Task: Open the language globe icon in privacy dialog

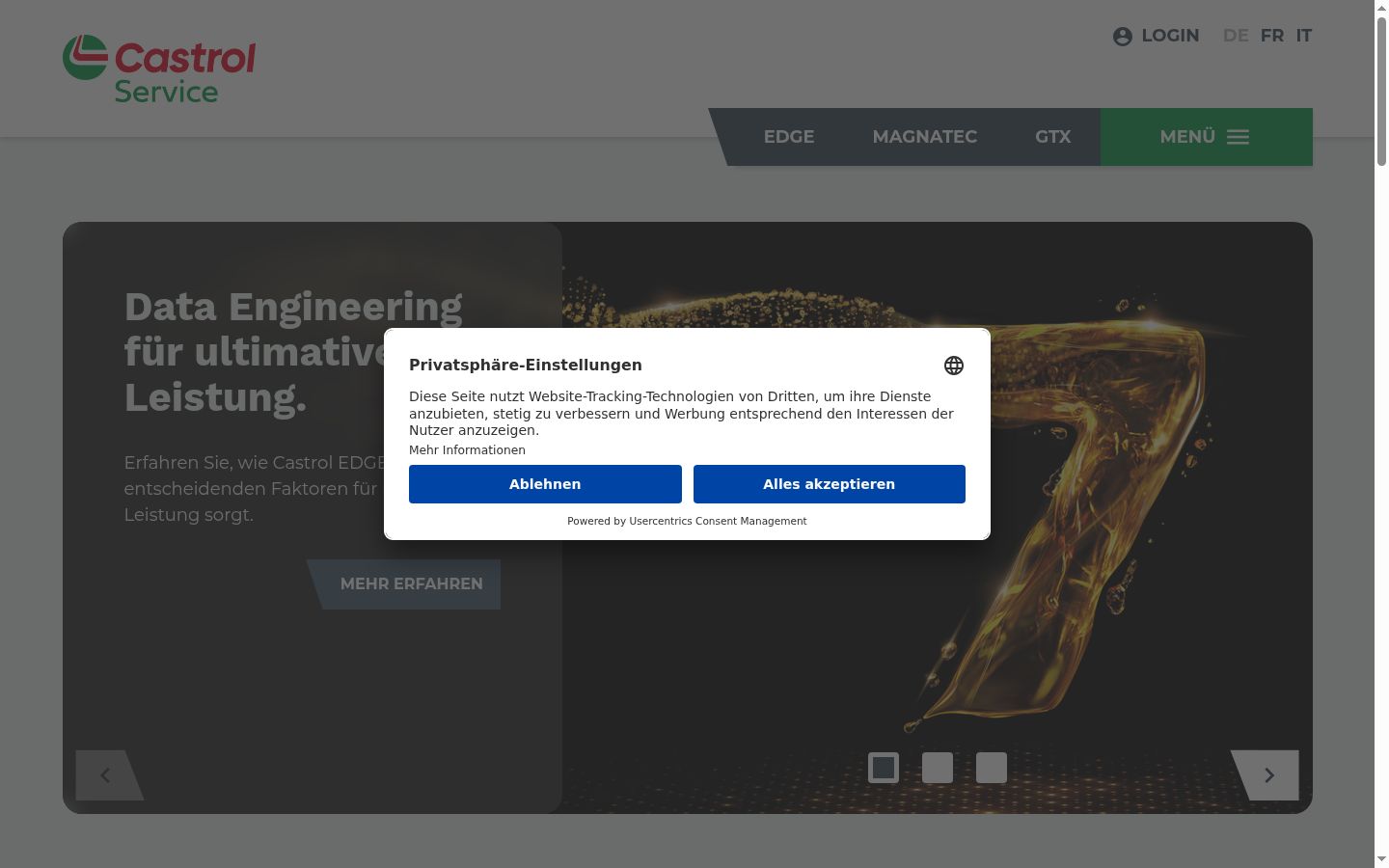Action: (x=954, y=366)
